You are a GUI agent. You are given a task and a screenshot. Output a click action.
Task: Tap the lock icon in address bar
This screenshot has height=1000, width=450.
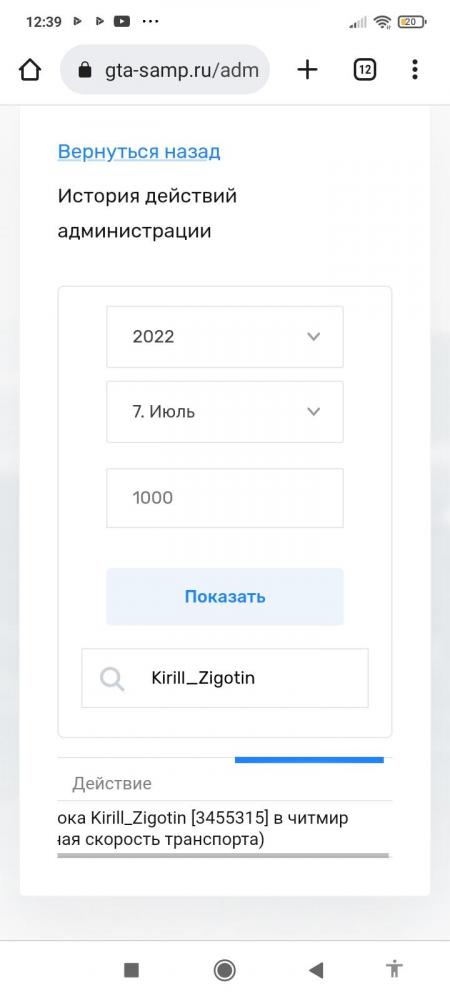point(85,70)
